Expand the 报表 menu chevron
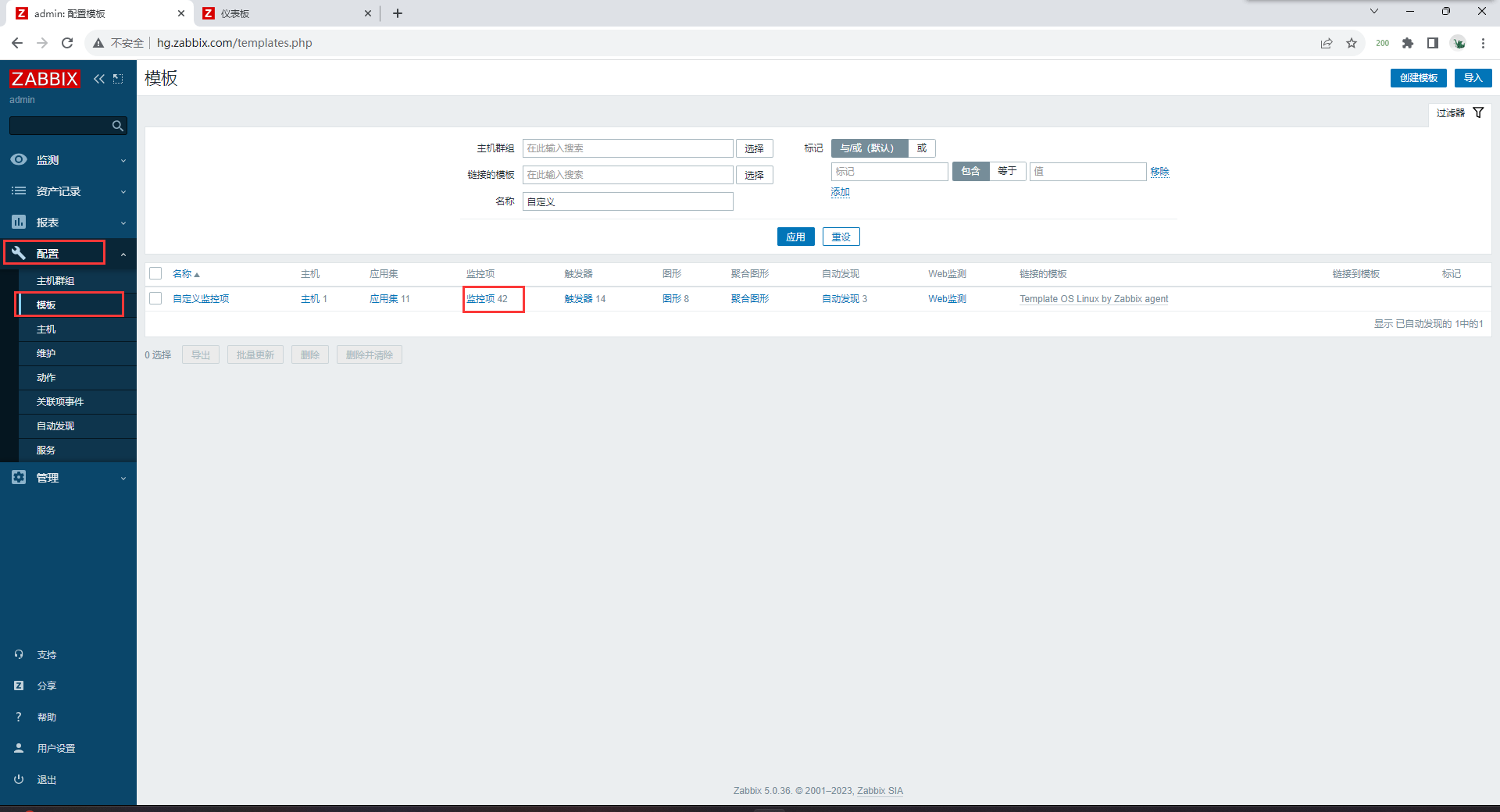Screen dimensions: 1500x812 [123, 223]
